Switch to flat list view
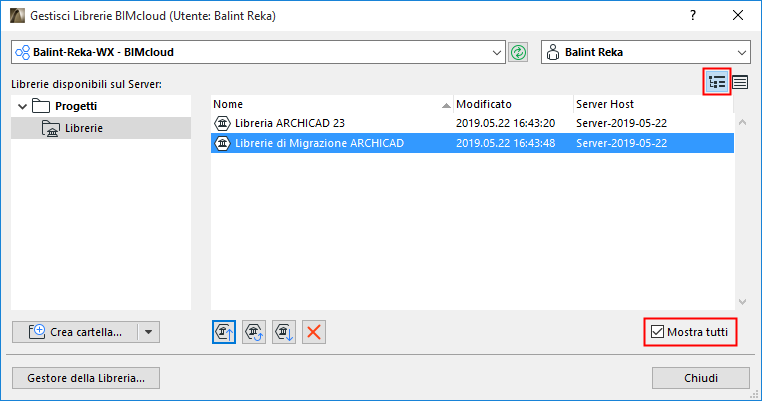Image resolution: width=762 pixels, height=401 pixels. [x=740, y=82]
